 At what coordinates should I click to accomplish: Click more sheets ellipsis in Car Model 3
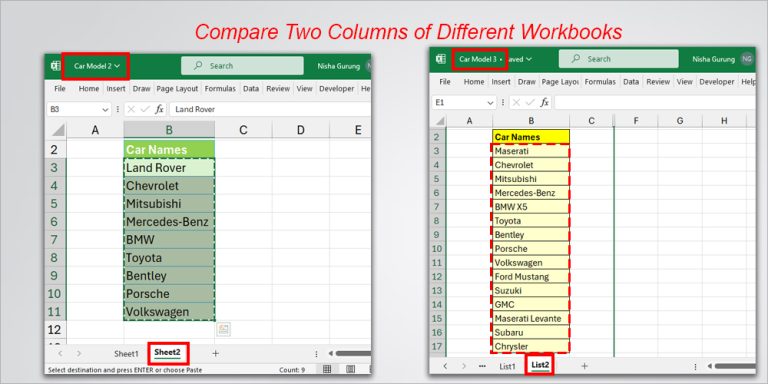click(x=482, y=366)
